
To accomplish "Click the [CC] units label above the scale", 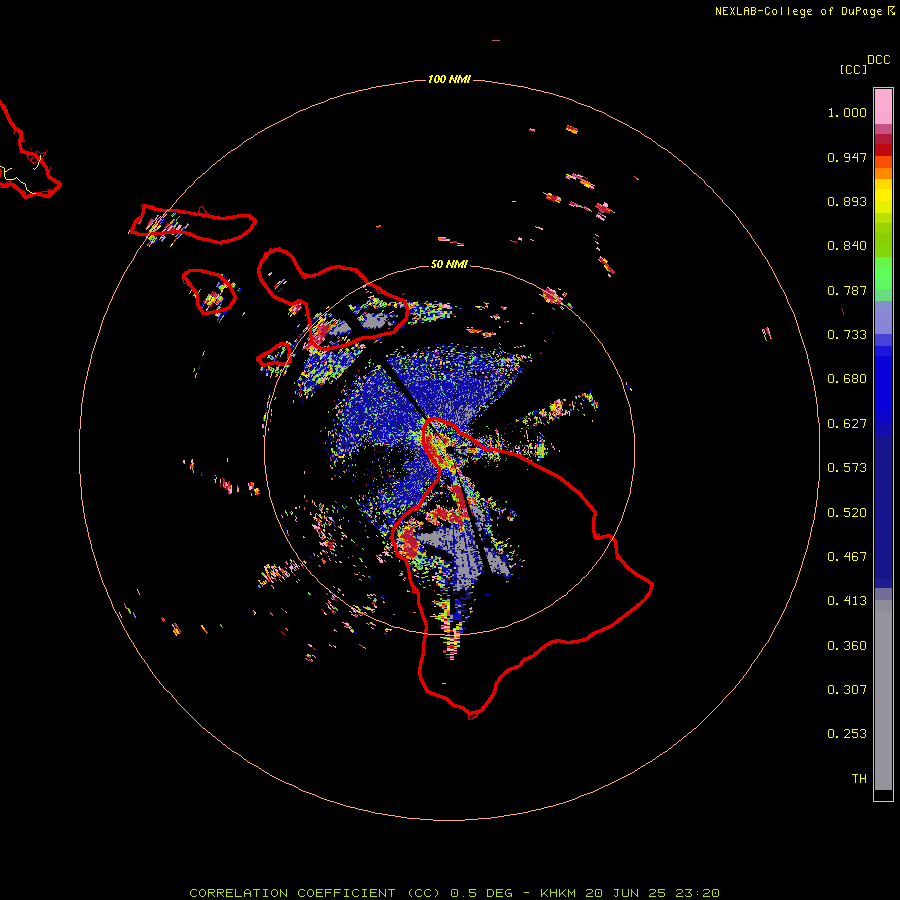I will [x=853, y=69].
